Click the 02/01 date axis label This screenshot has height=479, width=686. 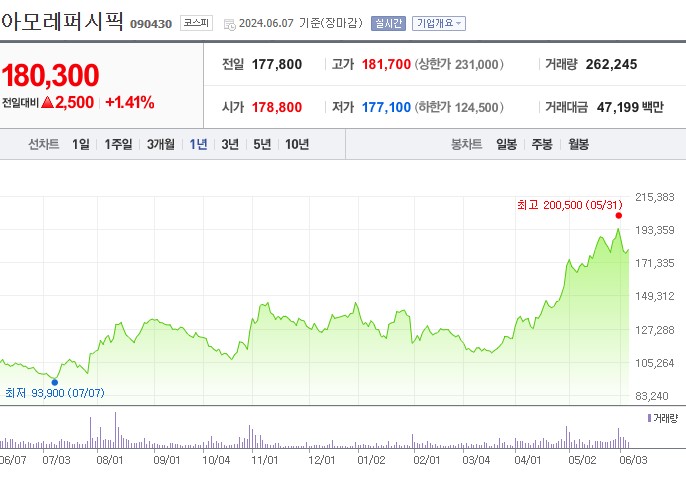(x=427, y=460)
